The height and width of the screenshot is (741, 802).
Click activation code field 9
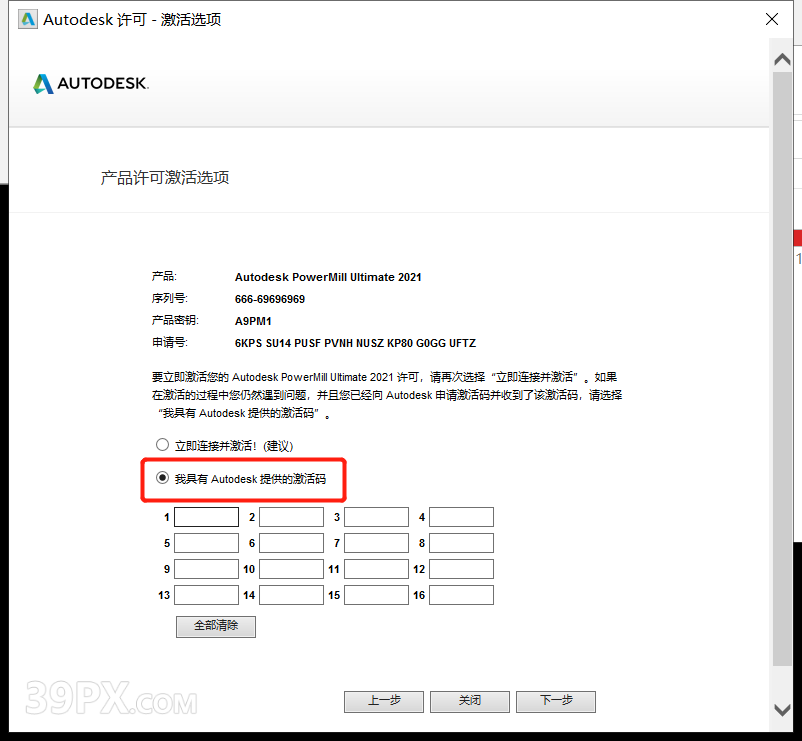[x=207, y=569]
